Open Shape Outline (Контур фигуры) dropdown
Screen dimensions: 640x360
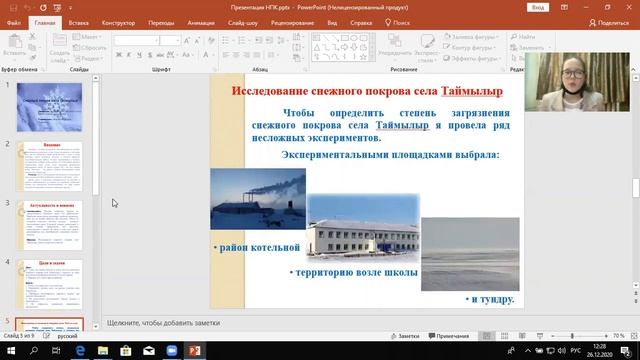click(x=469, y=48)
